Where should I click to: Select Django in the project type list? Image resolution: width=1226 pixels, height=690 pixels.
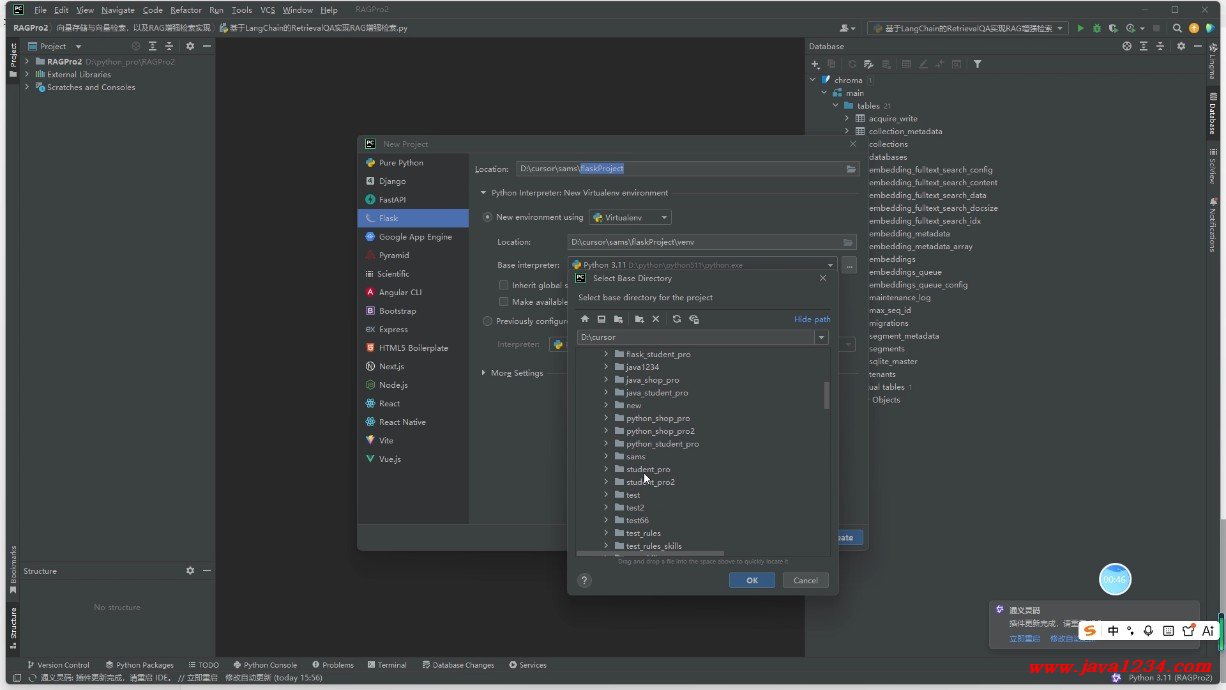[x=392, y=181]
